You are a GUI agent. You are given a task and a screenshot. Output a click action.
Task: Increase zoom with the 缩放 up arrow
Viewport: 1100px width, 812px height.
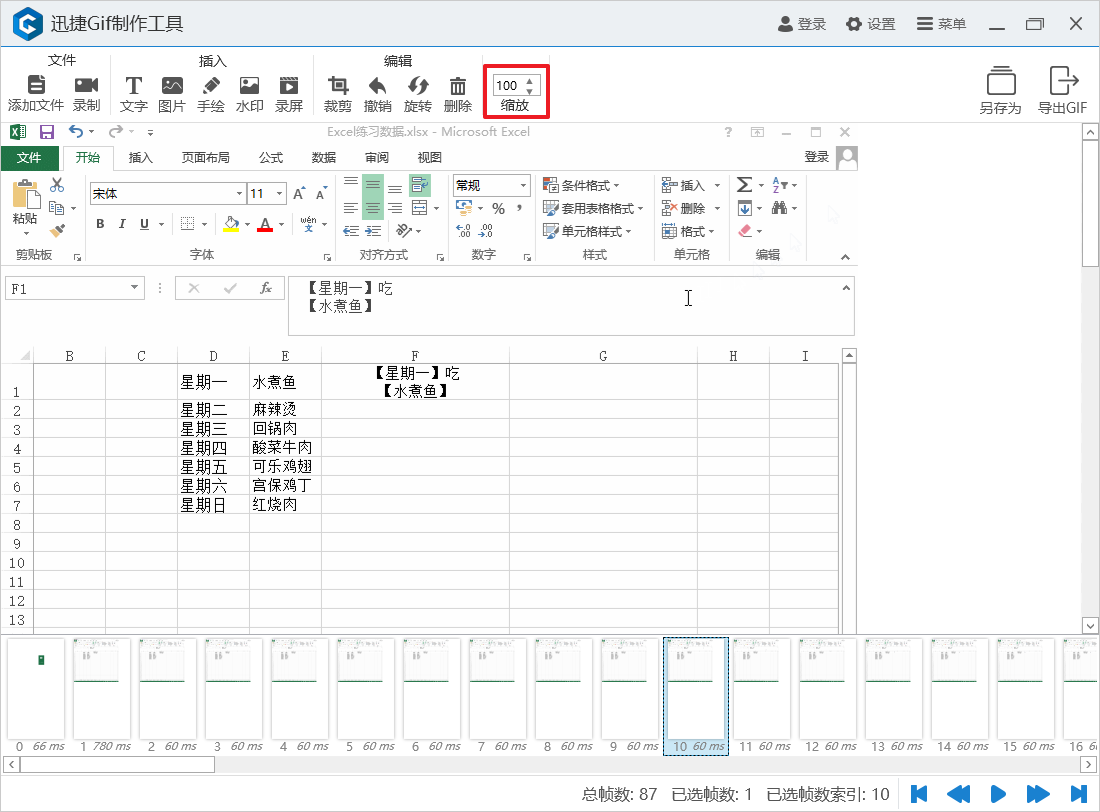[x=529, y=81]
